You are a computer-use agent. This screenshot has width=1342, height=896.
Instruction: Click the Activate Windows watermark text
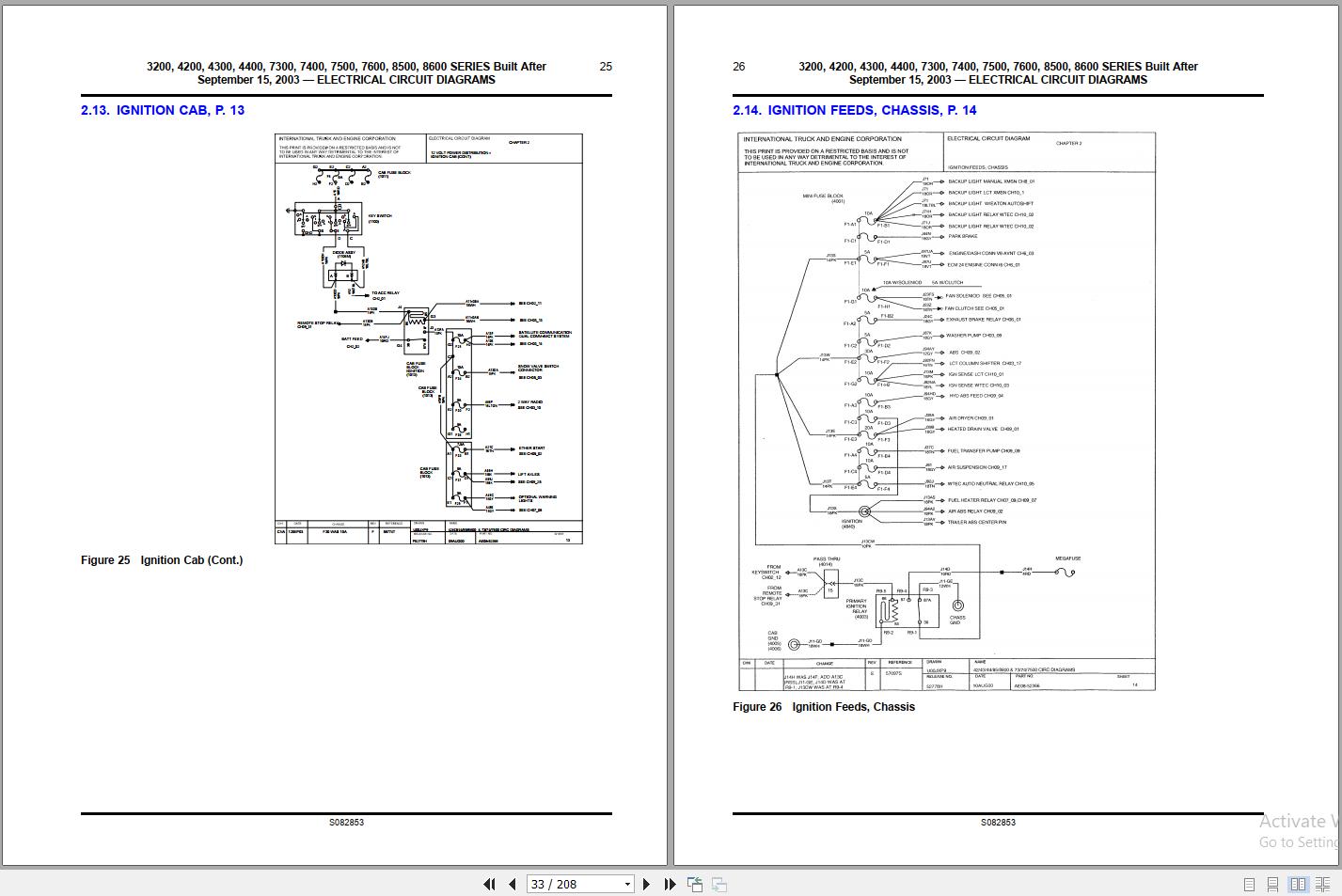(x=1303, y=820)
